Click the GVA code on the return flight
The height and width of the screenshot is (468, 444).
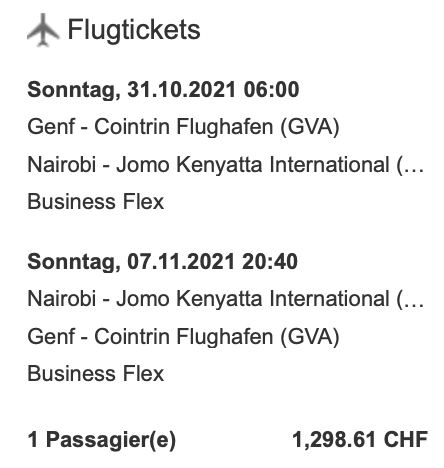(x=310, y=336)
